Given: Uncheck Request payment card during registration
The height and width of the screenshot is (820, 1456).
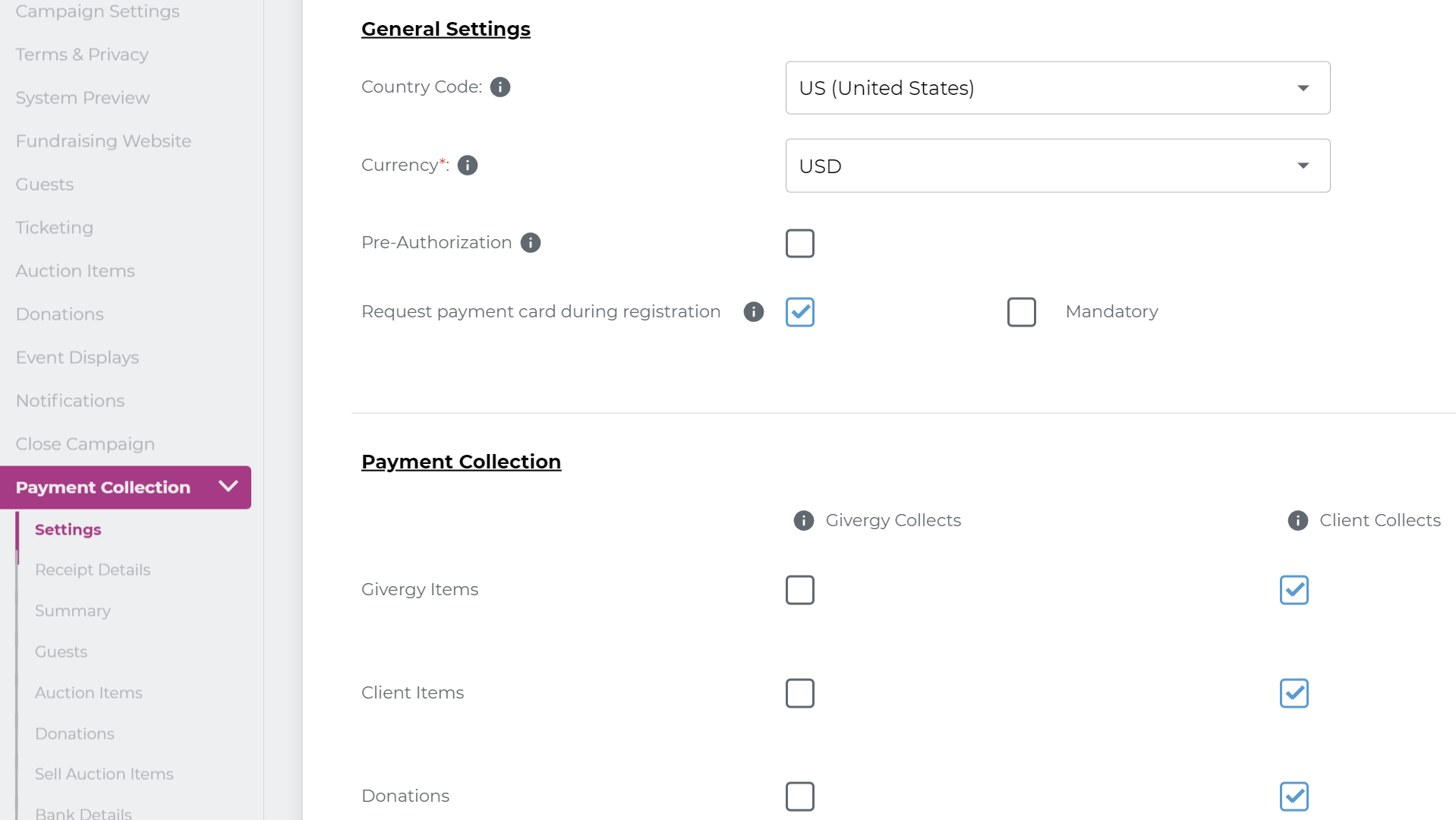Looking at the screenshot, I should click(799, 312).
